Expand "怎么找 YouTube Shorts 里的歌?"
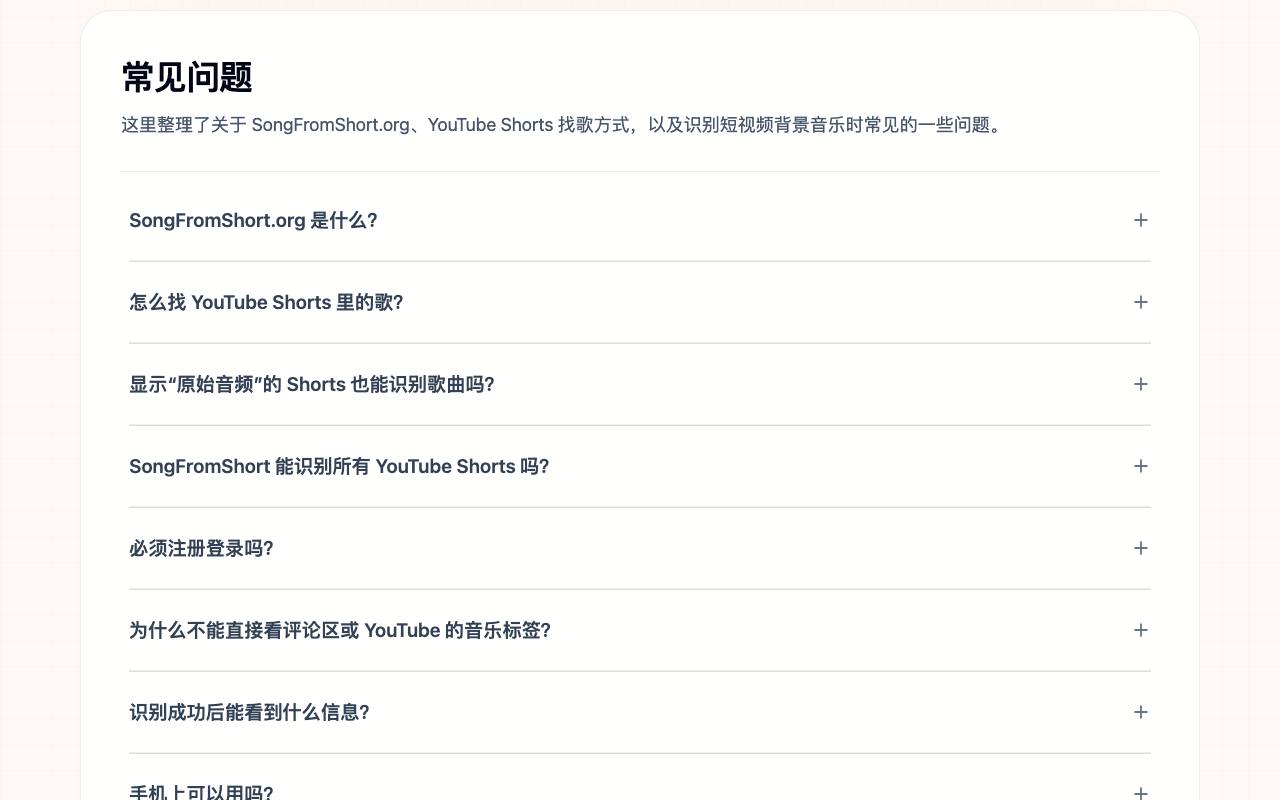 pos(640,302)
